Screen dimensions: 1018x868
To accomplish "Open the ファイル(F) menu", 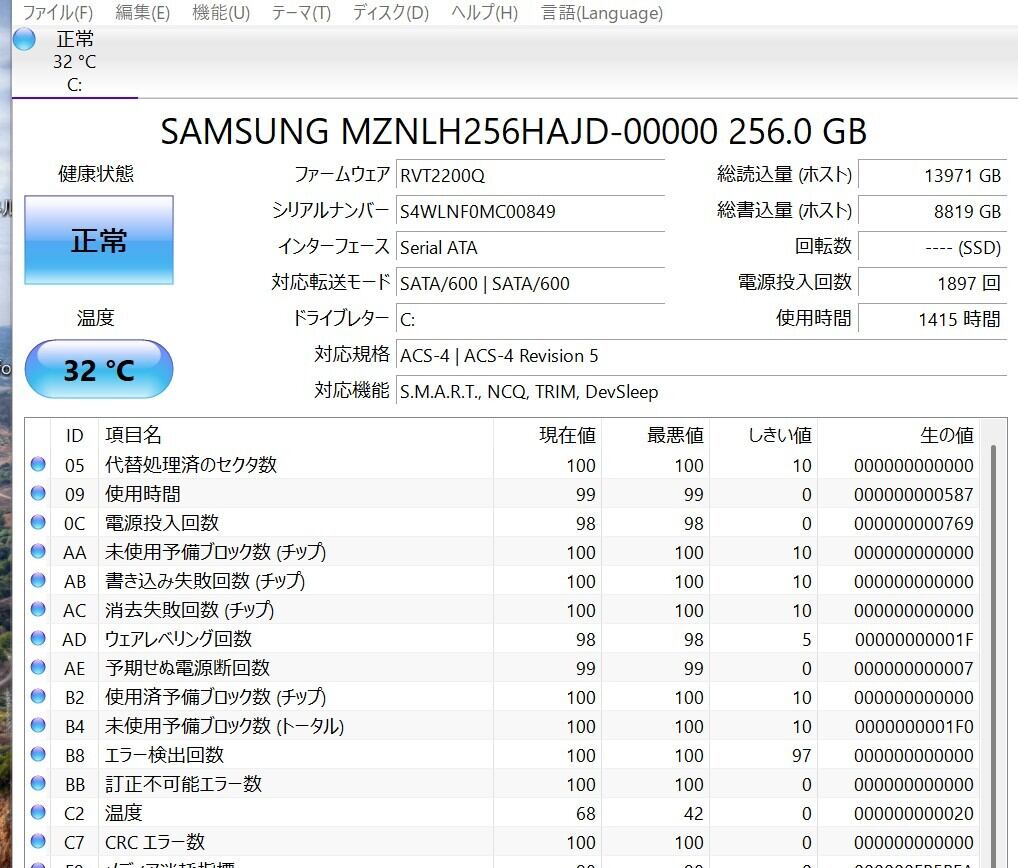I will coord(57,13).
